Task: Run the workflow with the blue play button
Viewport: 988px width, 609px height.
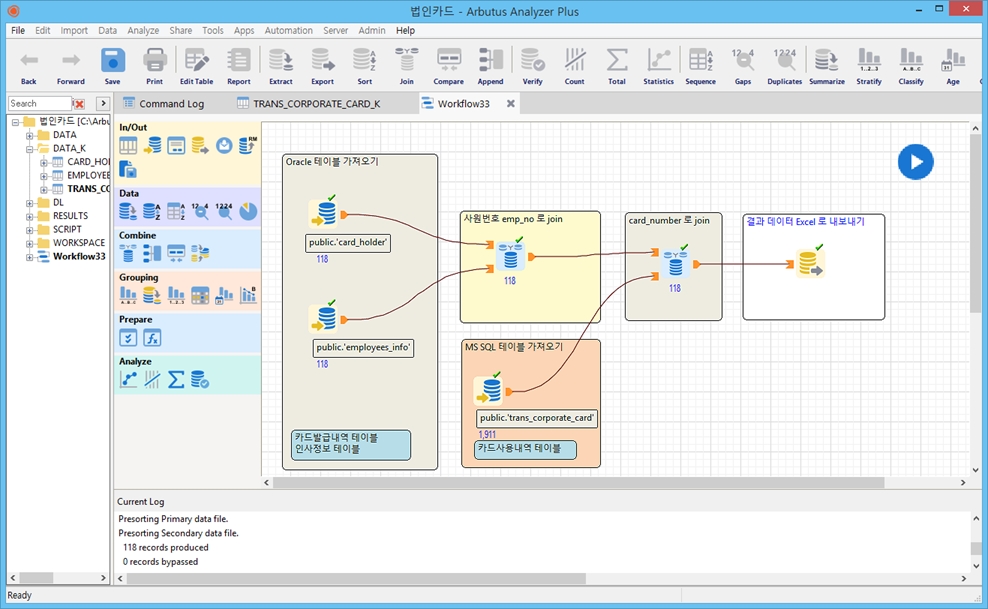Action: [x=916, y=162]
